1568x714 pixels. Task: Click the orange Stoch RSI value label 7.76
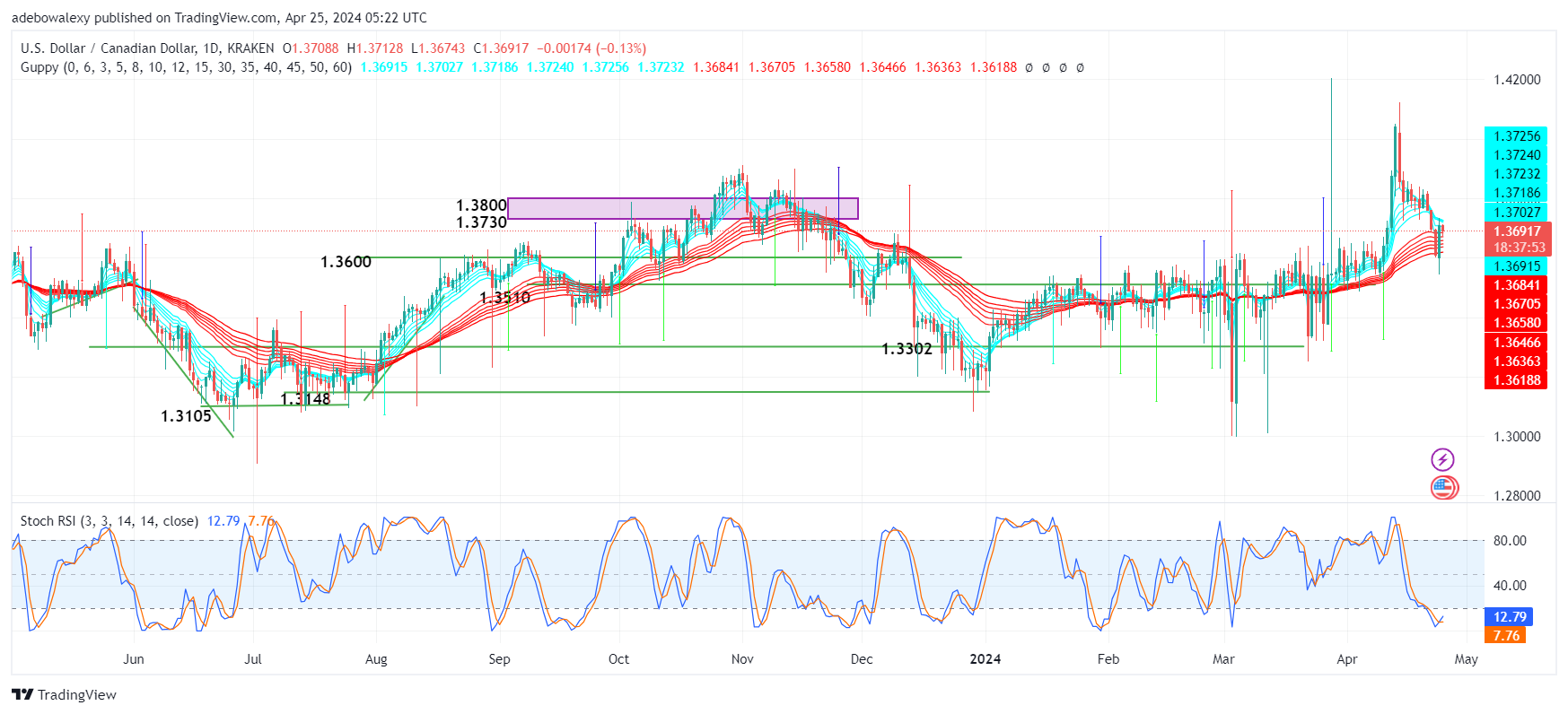click(1506, 636)
